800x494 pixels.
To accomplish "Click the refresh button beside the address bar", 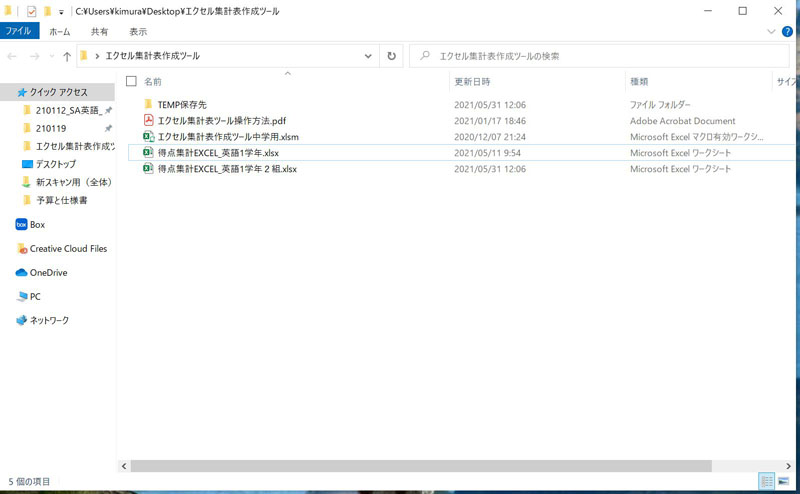I will point(392,56).
